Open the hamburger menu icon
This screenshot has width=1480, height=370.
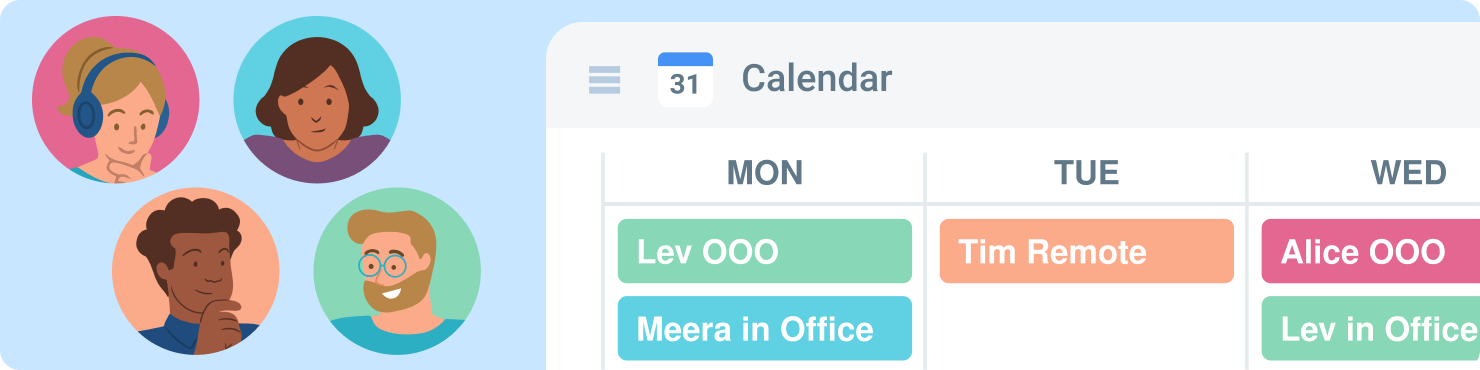coord(604,80)
